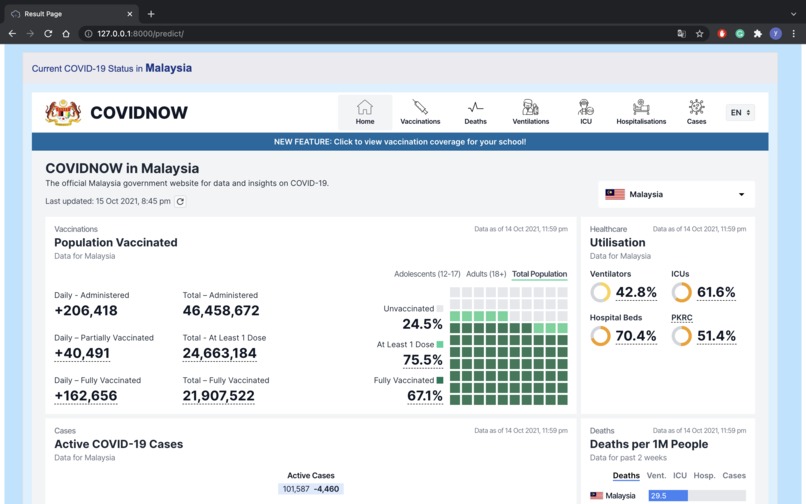Click the Fully Vaccinated dark green legend square
Image resolution: width=806 pixels, height=504 pixels.
click(x=440, y=381)
